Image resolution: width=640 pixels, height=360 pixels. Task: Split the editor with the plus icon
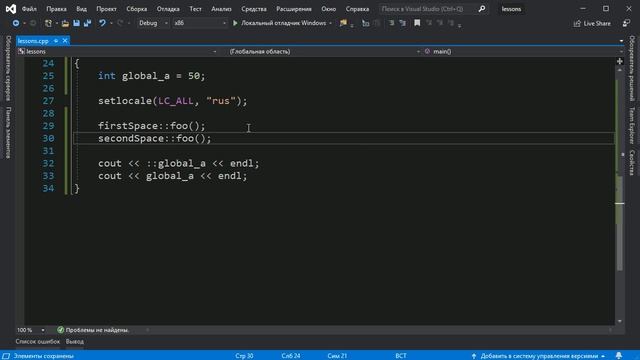pos(620,61)
